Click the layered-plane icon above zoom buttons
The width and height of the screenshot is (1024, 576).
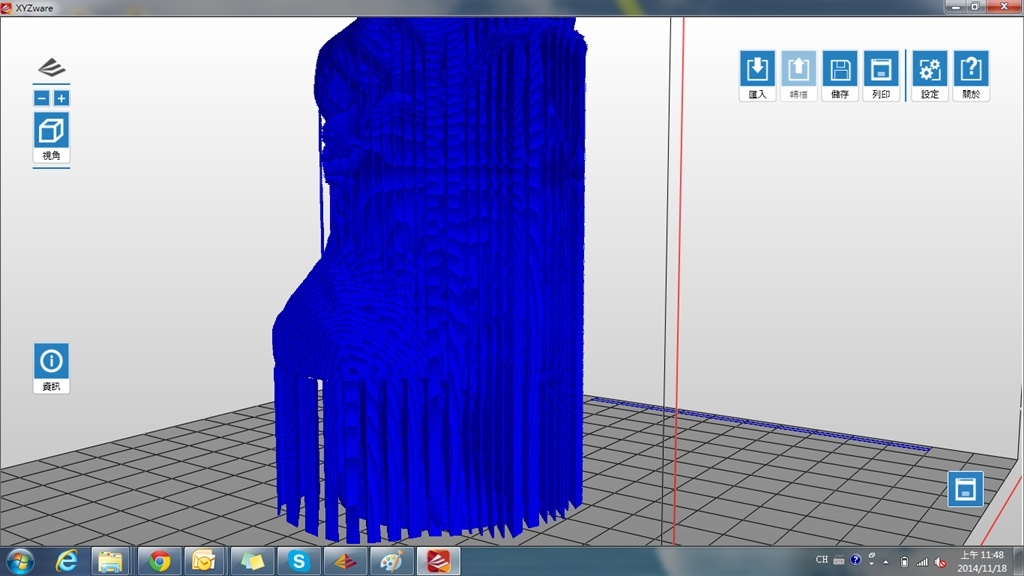[52, 67]
